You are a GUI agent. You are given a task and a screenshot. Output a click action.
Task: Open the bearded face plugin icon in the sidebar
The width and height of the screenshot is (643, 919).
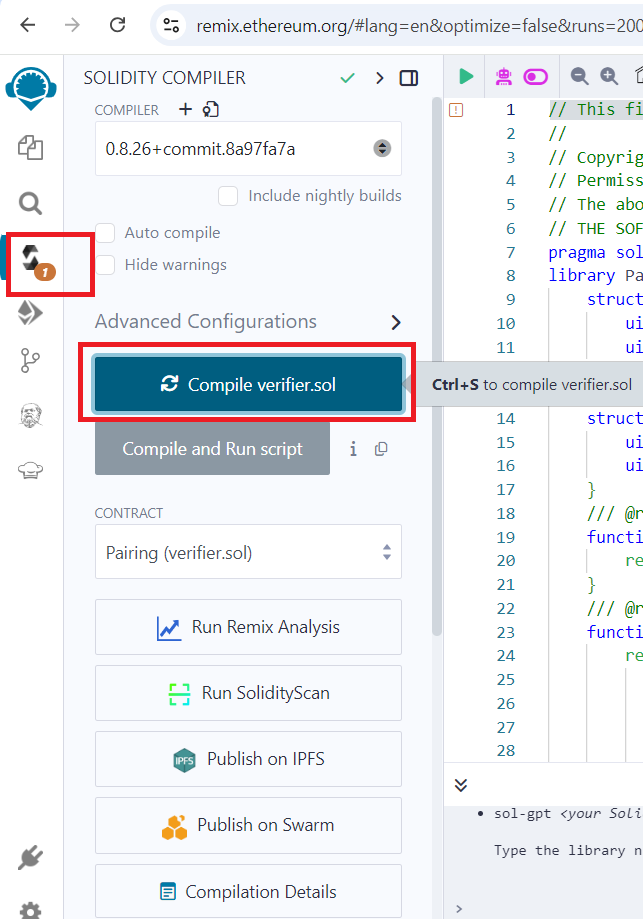click(30, 416)
